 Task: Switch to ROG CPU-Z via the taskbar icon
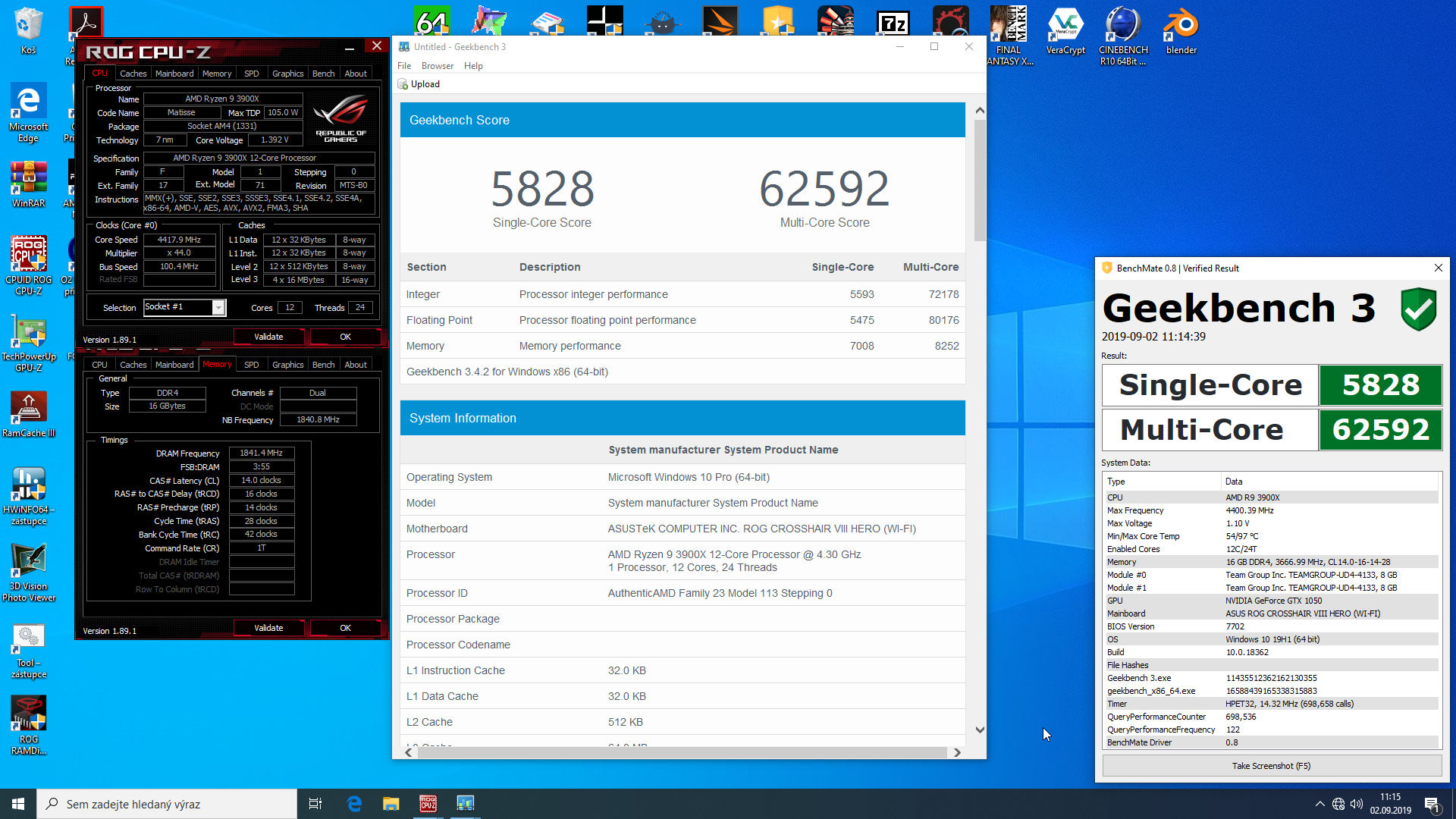coord(428,804)
